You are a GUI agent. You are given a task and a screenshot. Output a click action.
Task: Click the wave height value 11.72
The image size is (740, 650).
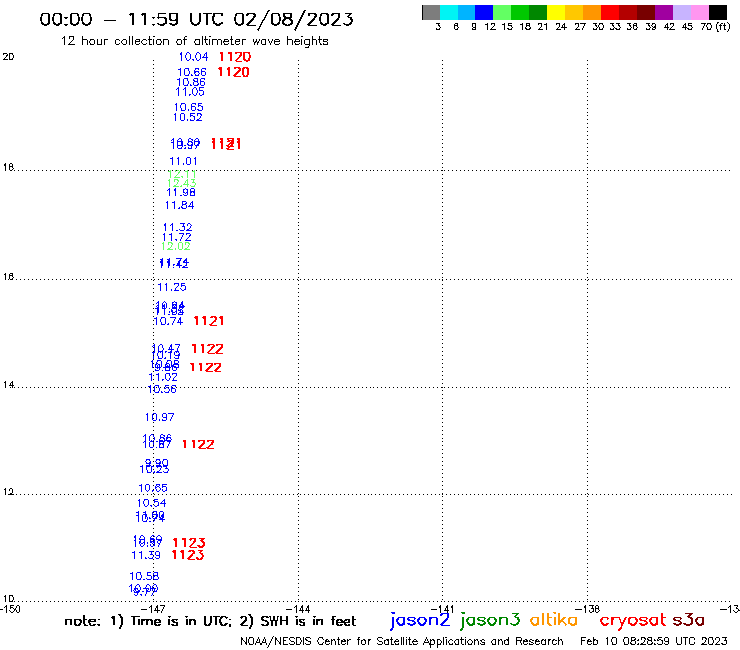(x=177, y=237)
